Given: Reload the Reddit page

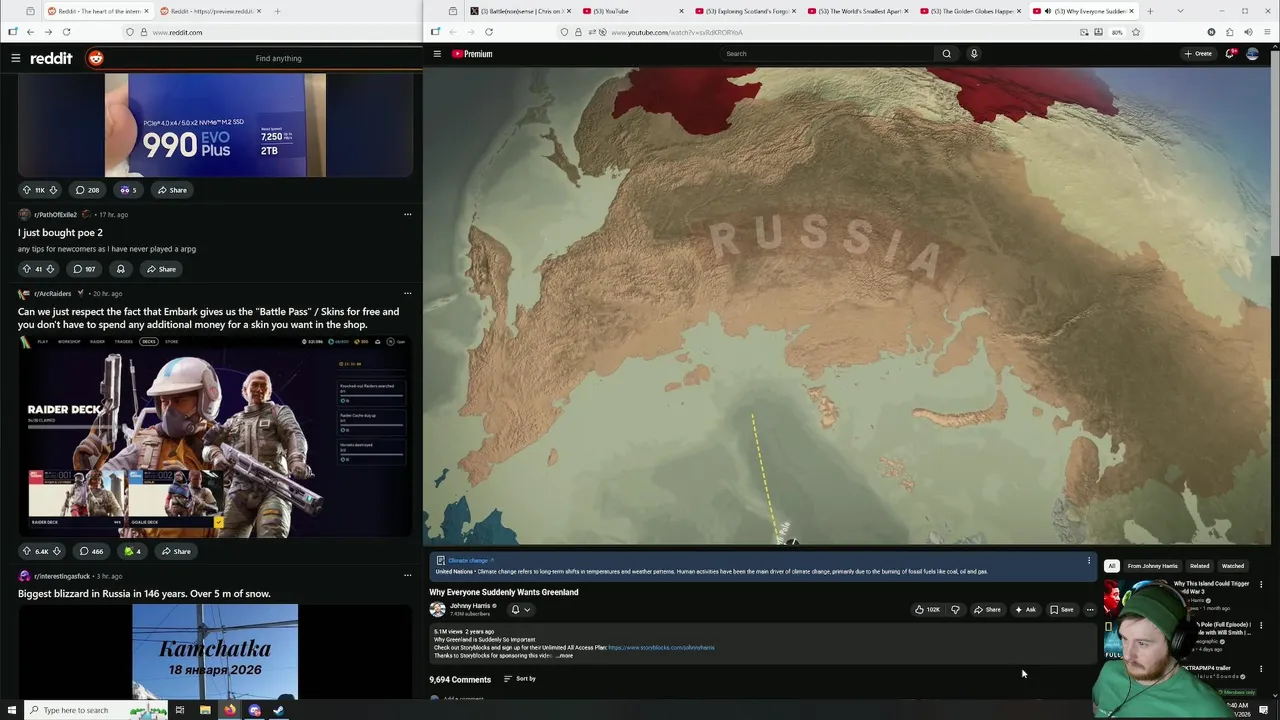Looking at the screenshot, I should pos(66,32).
